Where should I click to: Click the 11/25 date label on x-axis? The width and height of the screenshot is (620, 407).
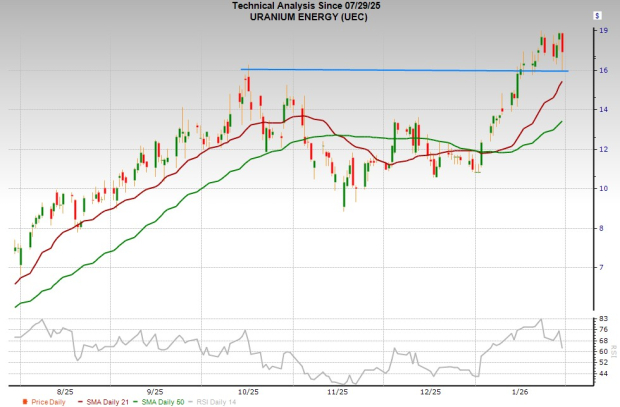[x=338, y=392]
